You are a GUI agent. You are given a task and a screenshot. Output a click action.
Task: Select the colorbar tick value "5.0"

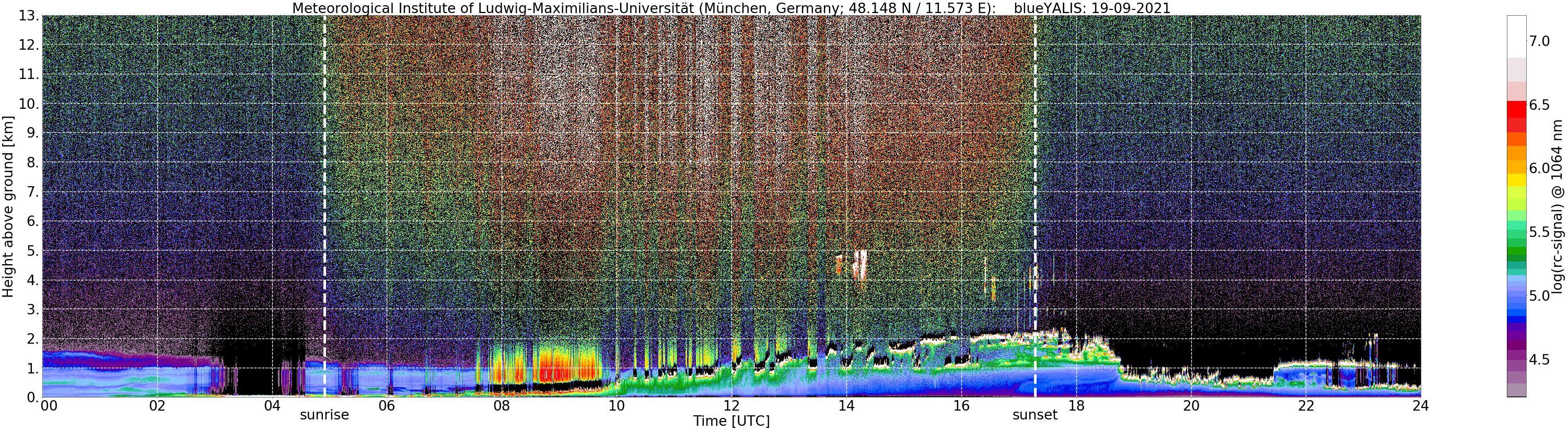pos(1539,296)
